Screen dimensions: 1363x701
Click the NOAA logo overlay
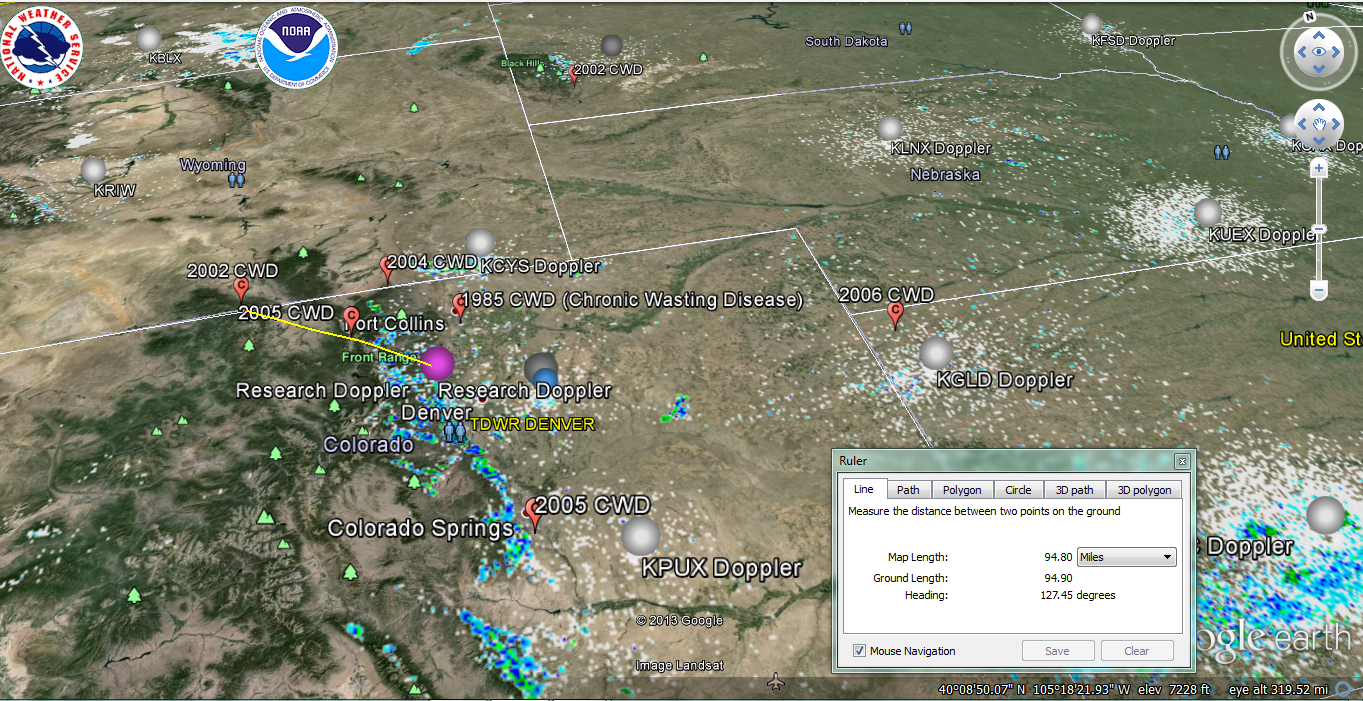pyautogui.click(x=298, y=50)
